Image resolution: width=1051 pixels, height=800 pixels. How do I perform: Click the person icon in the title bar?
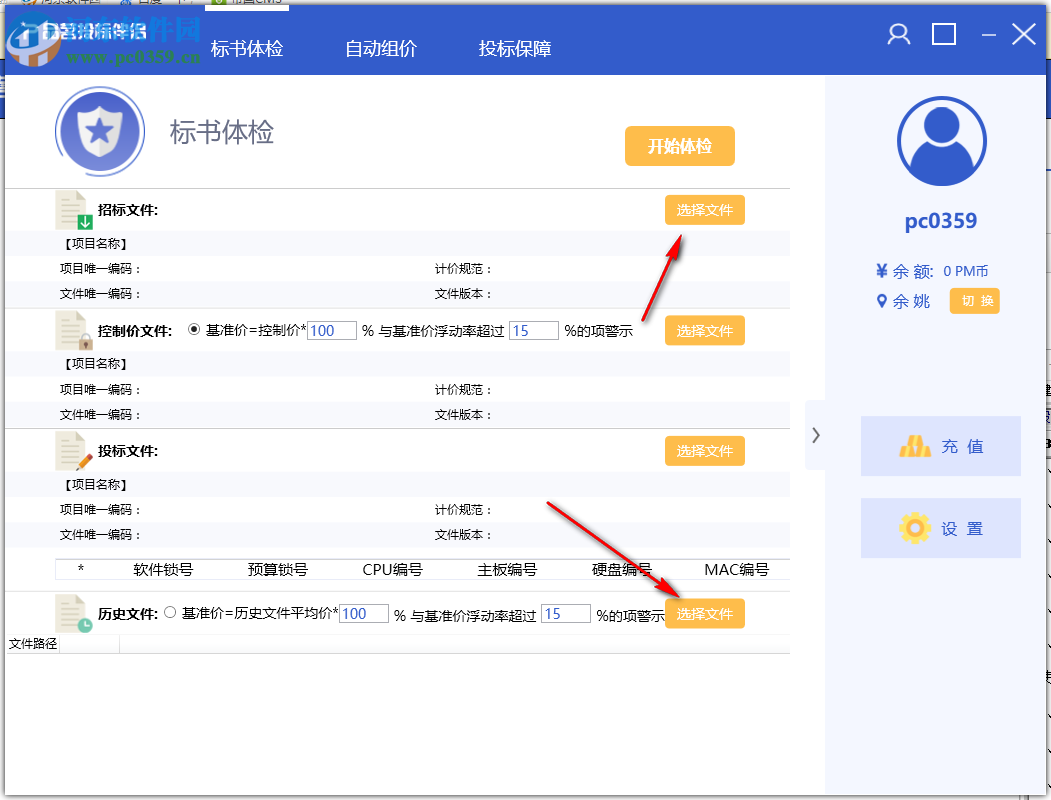pos(897,33)
